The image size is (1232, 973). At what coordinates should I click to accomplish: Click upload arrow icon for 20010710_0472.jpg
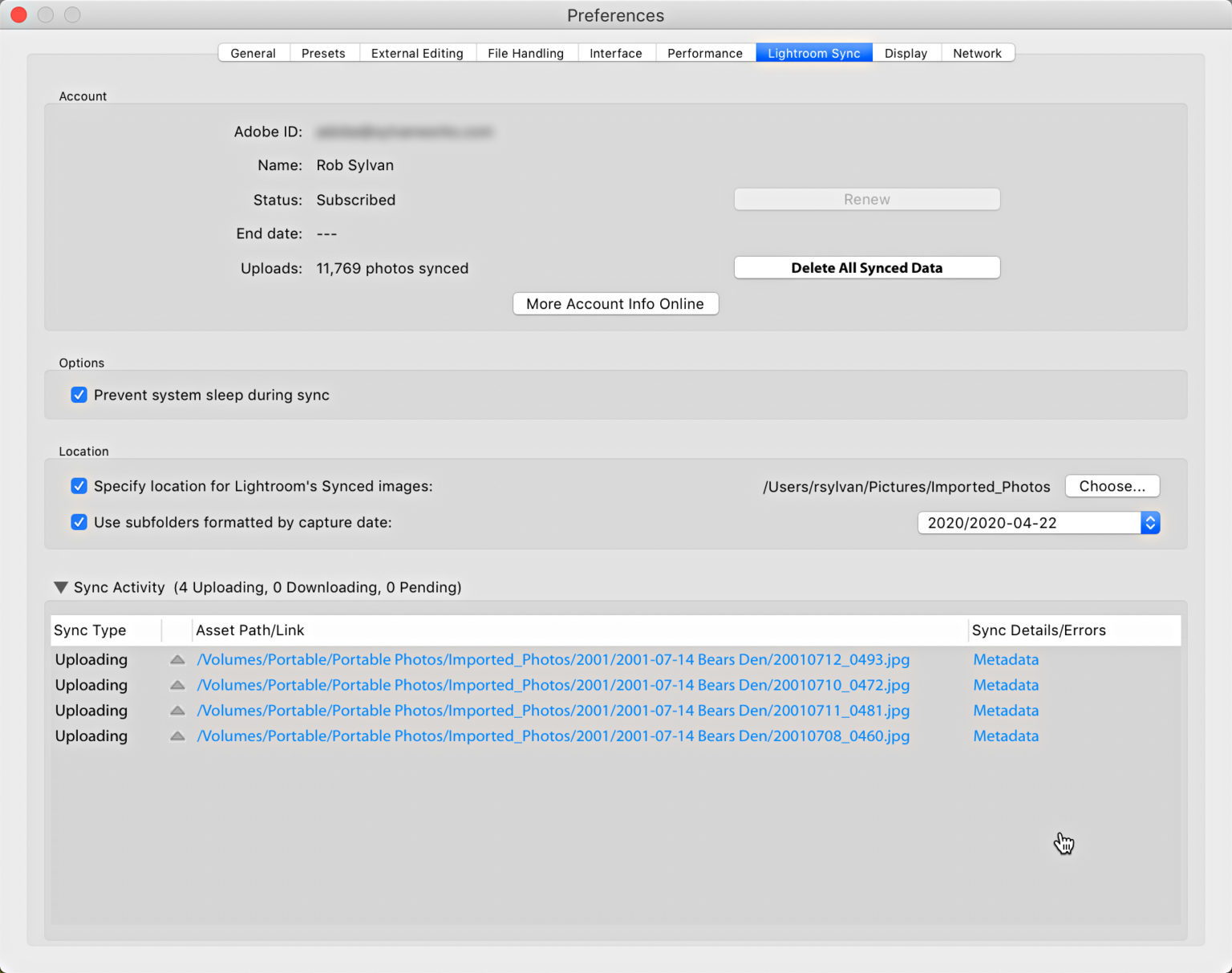point(178,685)
